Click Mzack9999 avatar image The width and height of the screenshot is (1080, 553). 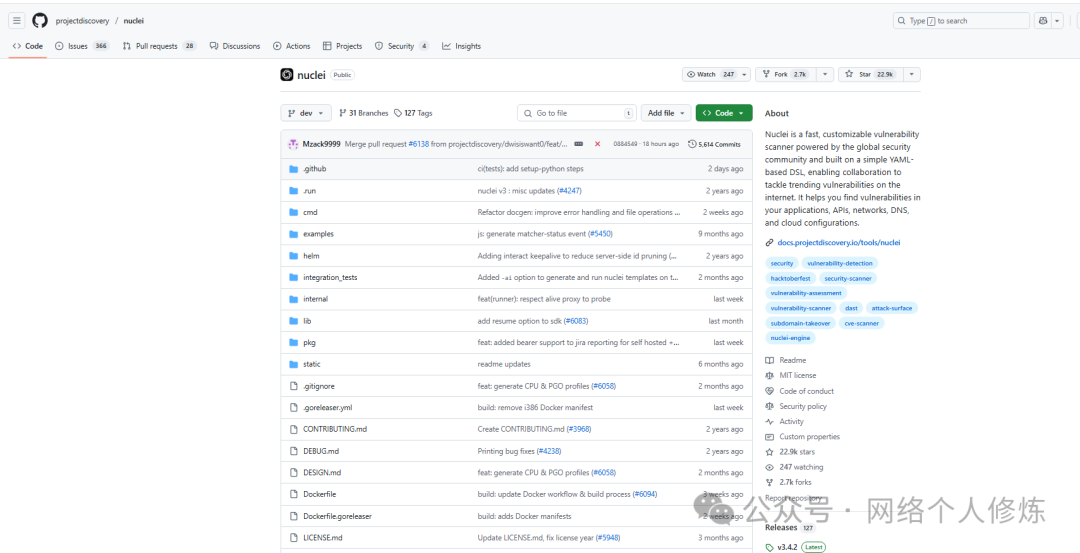point(293,144)
